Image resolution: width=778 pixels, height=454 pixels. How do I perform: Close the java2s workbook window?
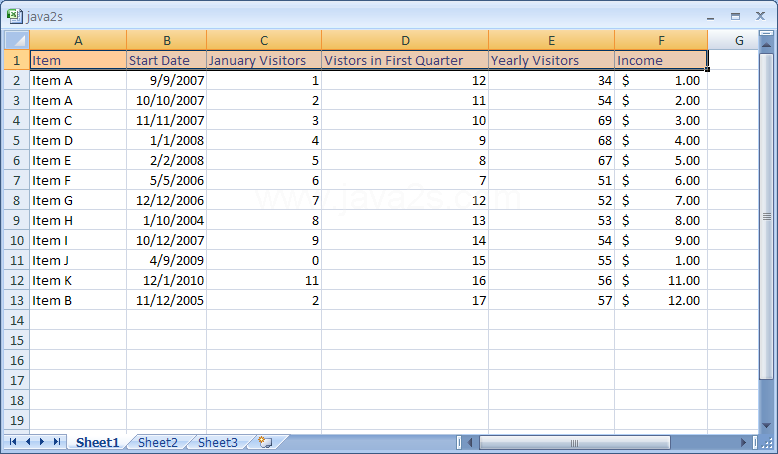[760, 16]
